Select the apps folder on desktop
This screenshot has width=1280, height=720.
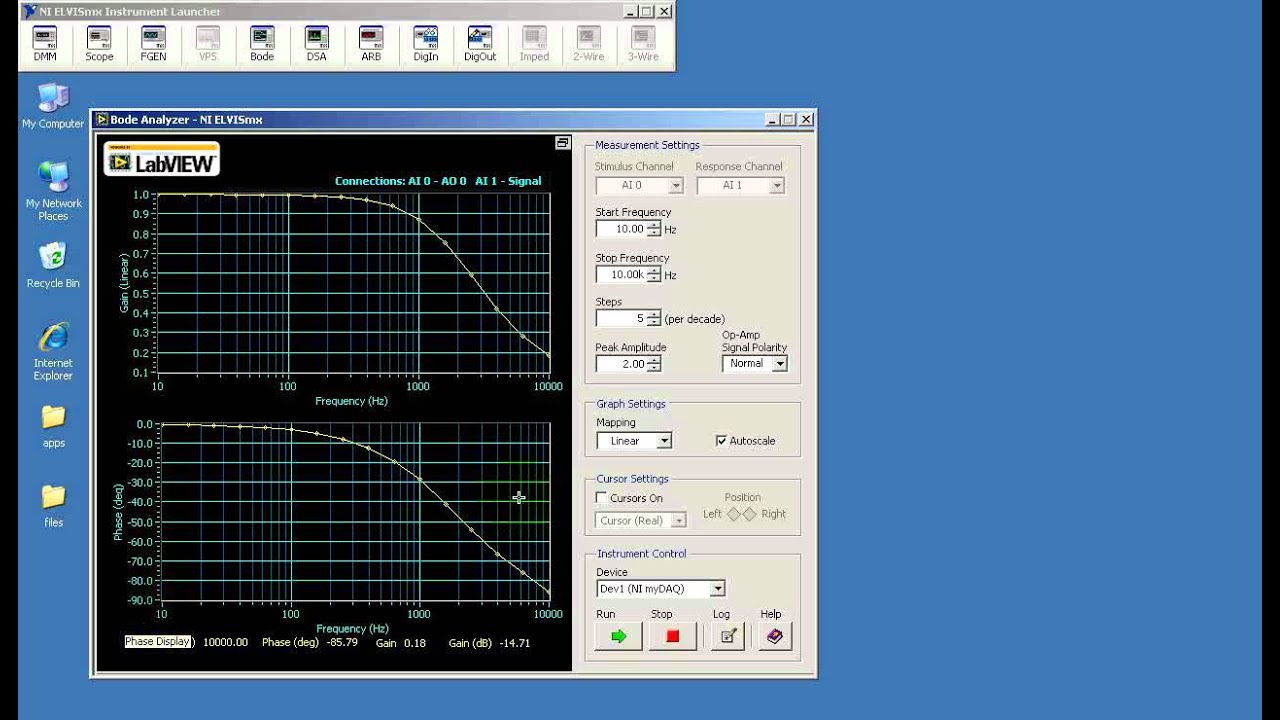click(x=53, y=425)
